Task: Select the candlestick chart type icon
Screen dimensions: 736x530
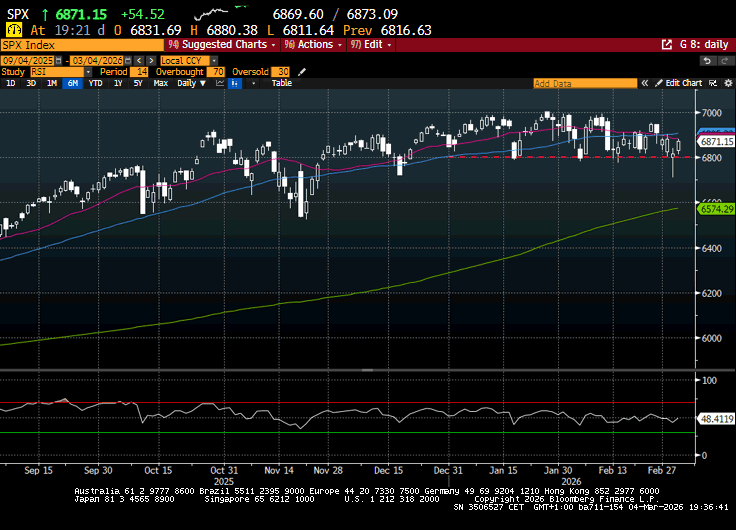Action: 235,83
